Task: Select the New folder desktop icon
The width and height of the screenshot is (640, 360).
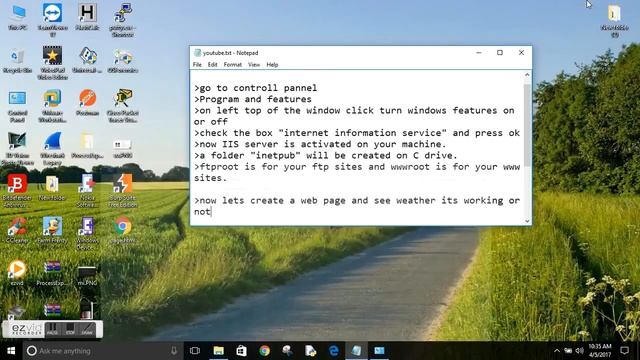Action: coord(52,187)
